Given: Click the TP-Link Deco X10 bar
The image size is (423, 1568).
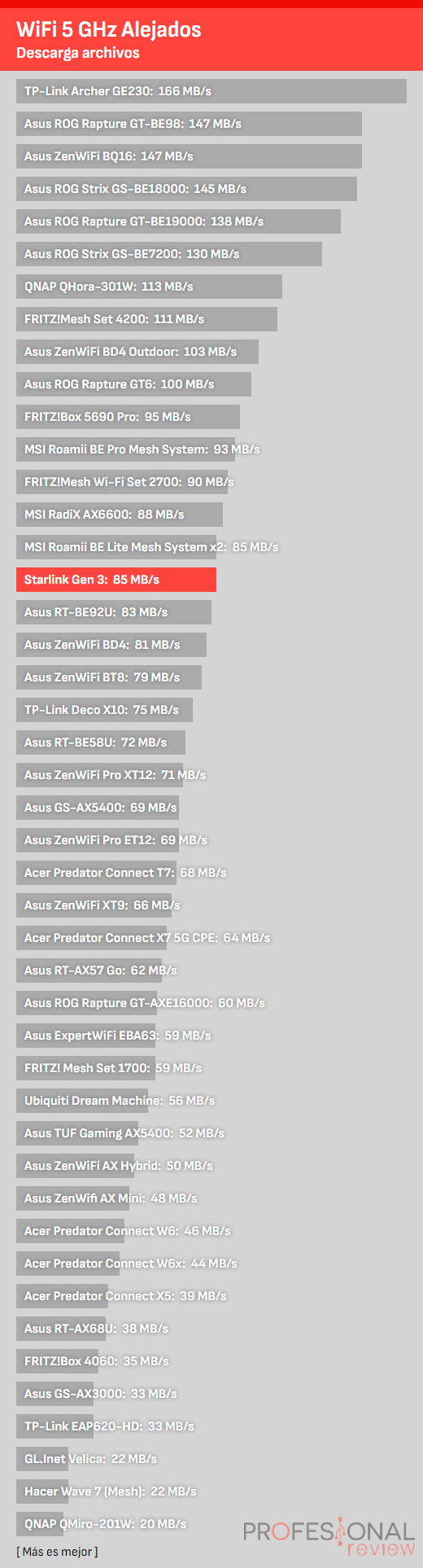Looking at the screenshot, I should [104, 710].
